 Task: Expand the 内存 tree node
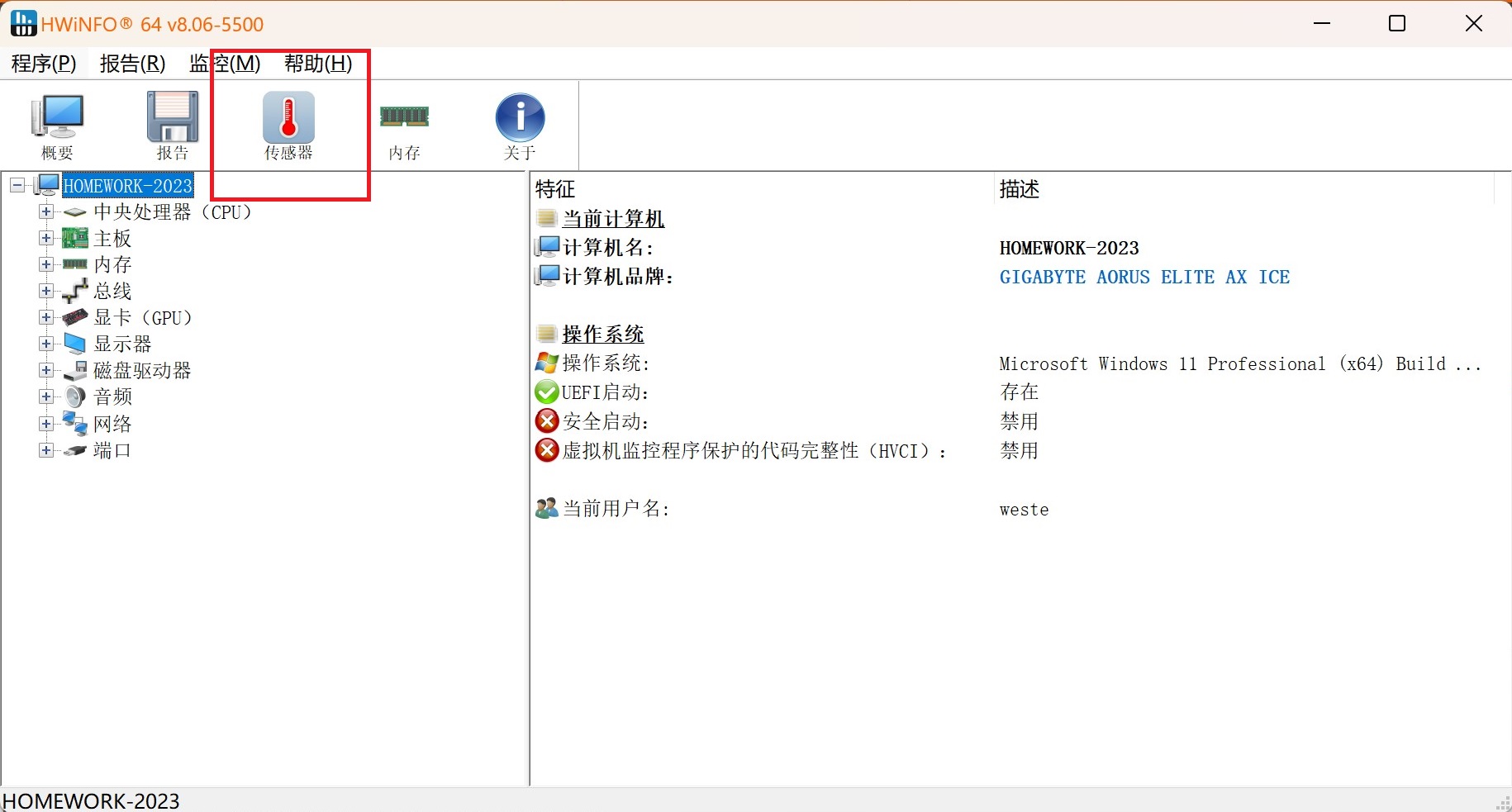coord(46,264)
